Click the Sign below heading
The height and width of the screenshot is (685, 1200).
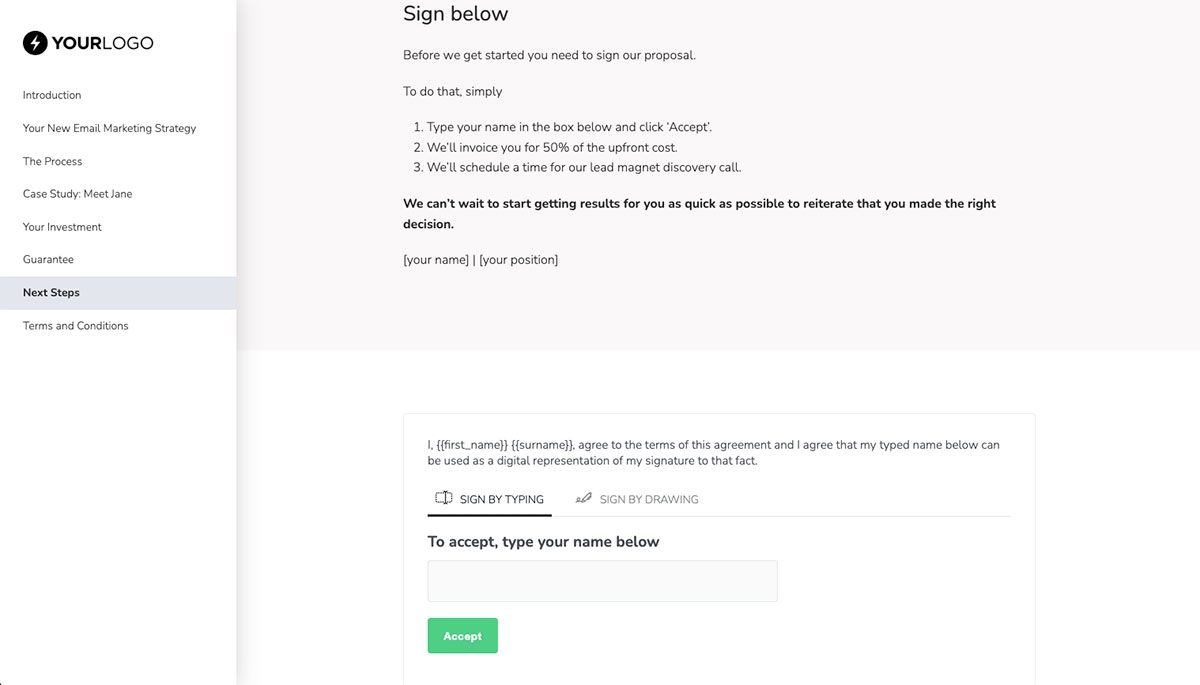click(x=455, y=13)
